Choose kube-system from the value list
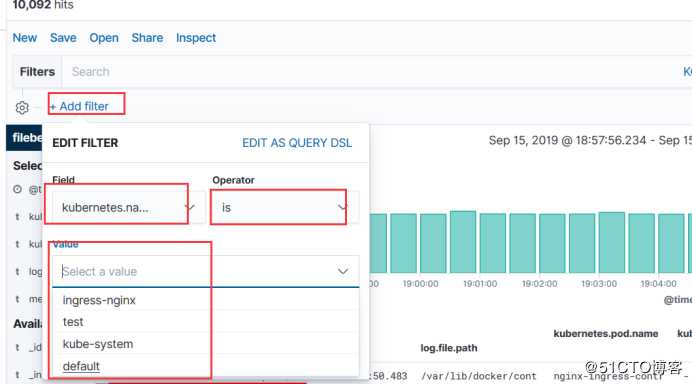This screenshot has width=692, height=384. 206,344
